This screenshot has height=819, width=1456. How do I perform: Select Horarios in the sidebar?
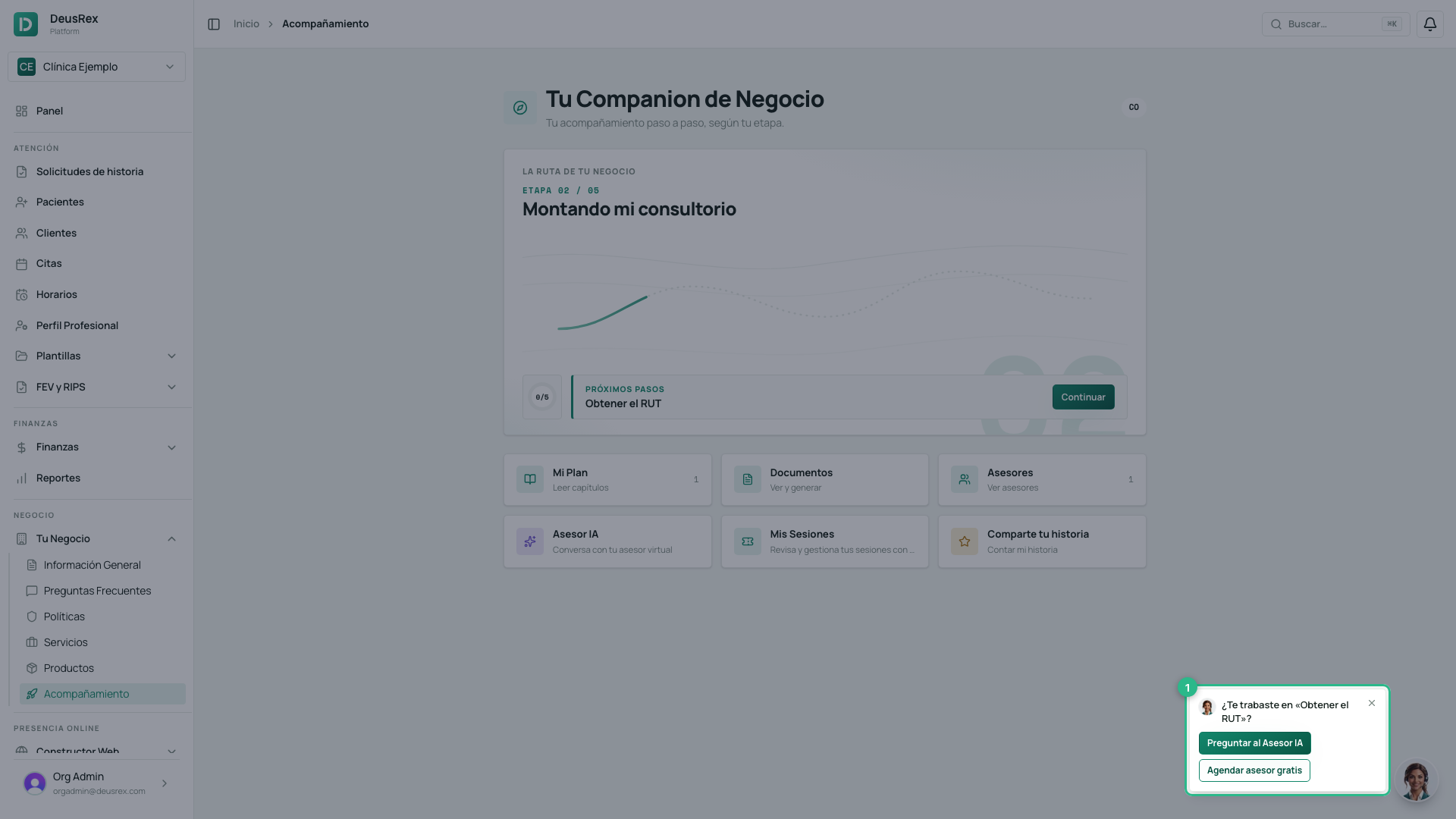(x=96, y=295)
